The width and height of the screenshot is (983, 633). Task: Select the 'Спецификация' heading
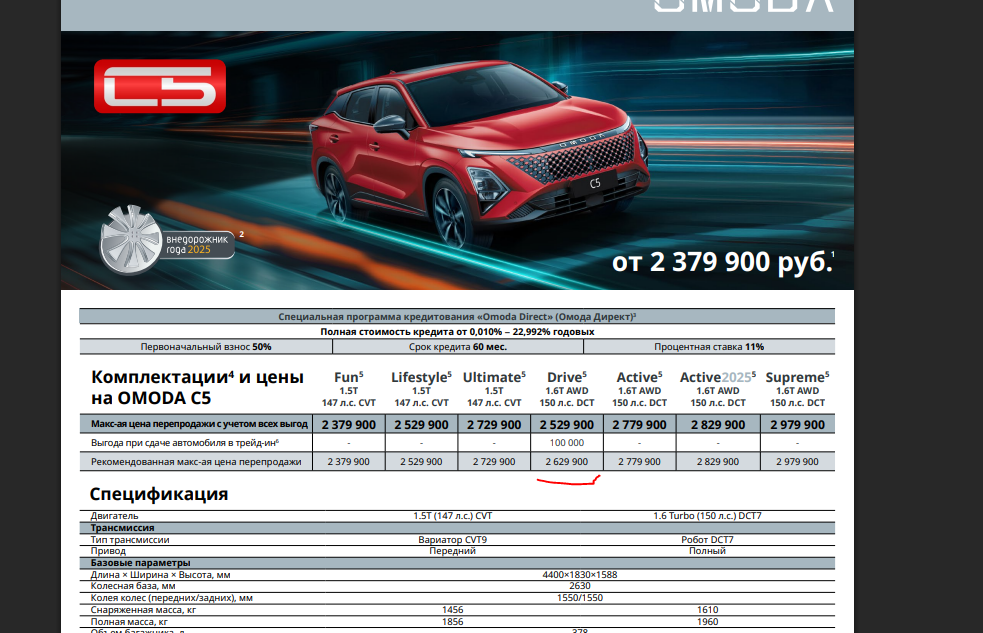pyautogui.click(x=159, y=494)
